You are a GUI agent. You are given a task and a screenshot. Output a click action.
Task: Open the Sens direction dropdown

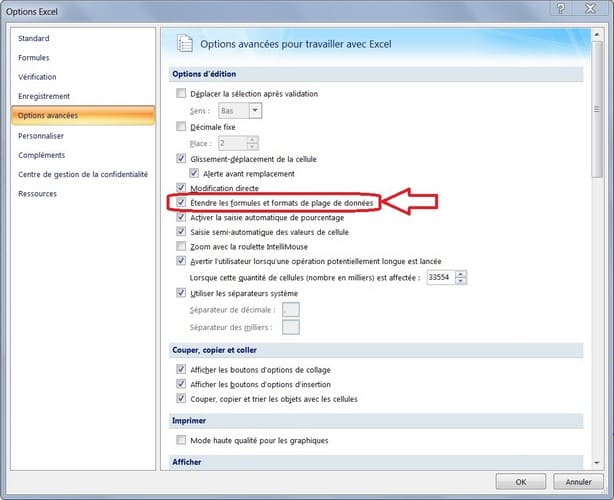(x=255, y=111)
